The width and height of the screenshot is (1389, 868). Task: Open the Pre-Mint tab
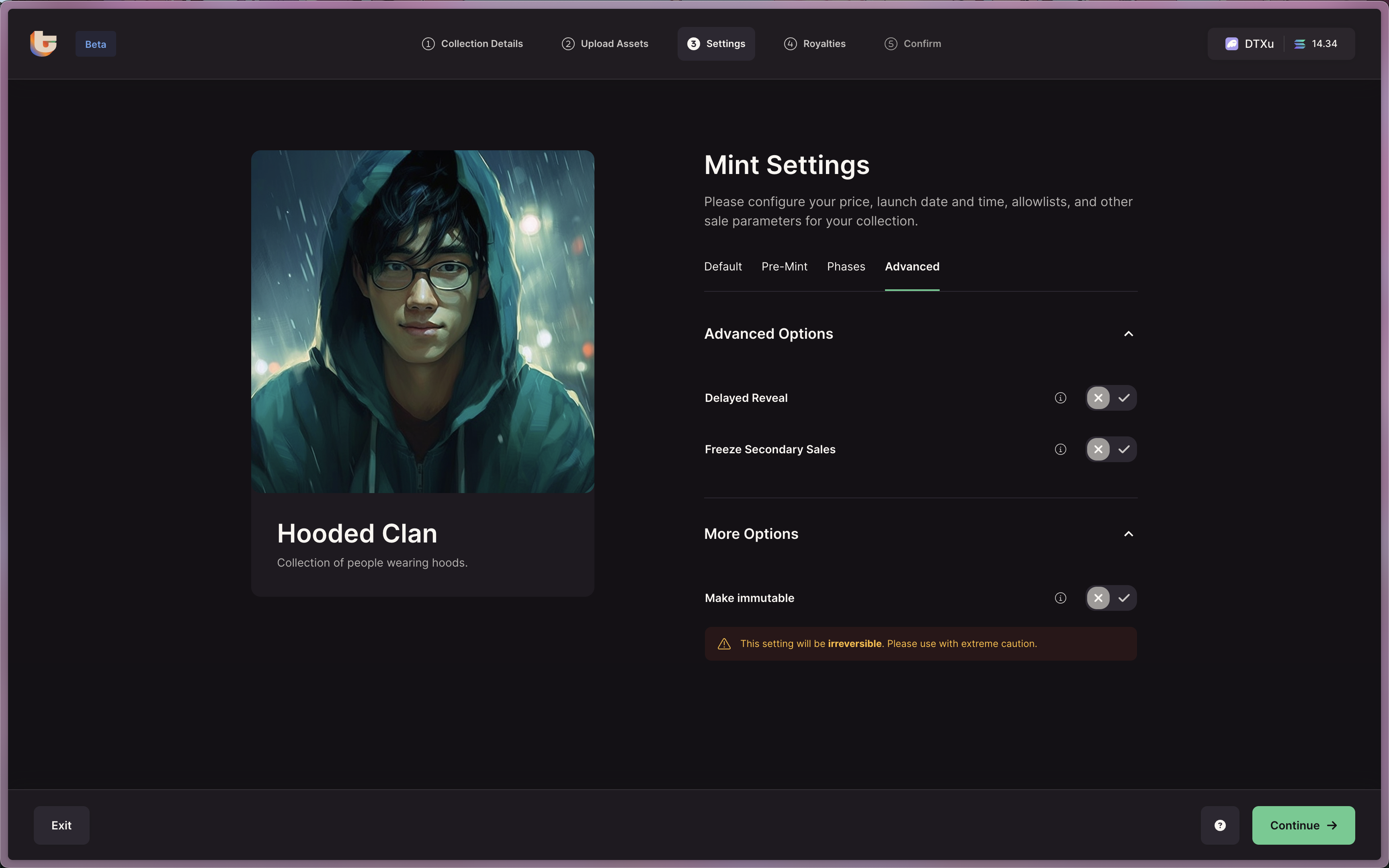784,266
